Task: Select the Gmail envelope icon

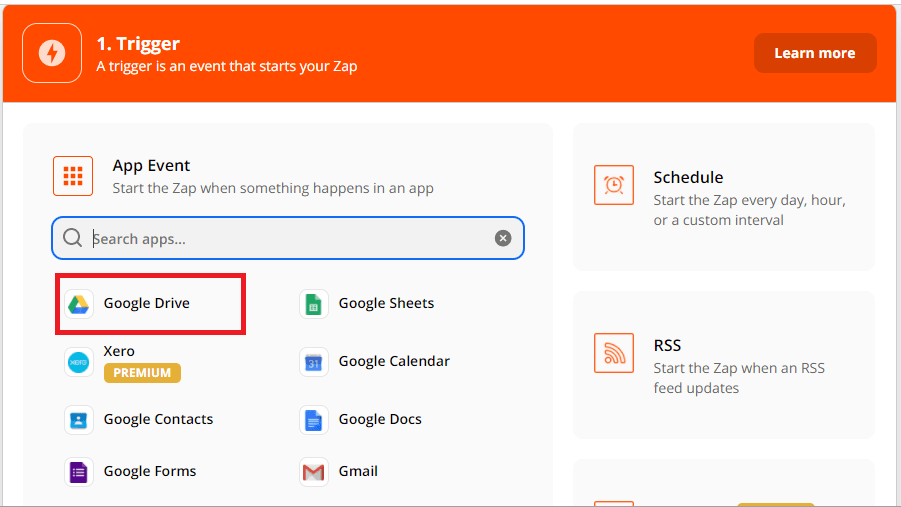Action: click(x=313, y=472)
